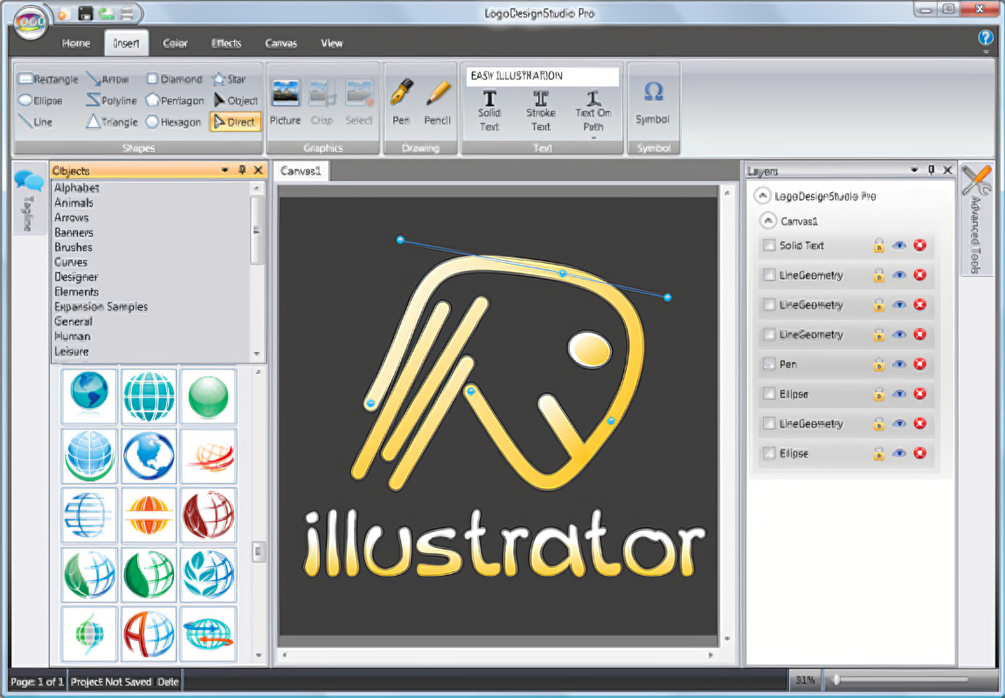Screen dimensions: 1005x698
Task: Select the Triangle shape tool
Action: point(112,122)
